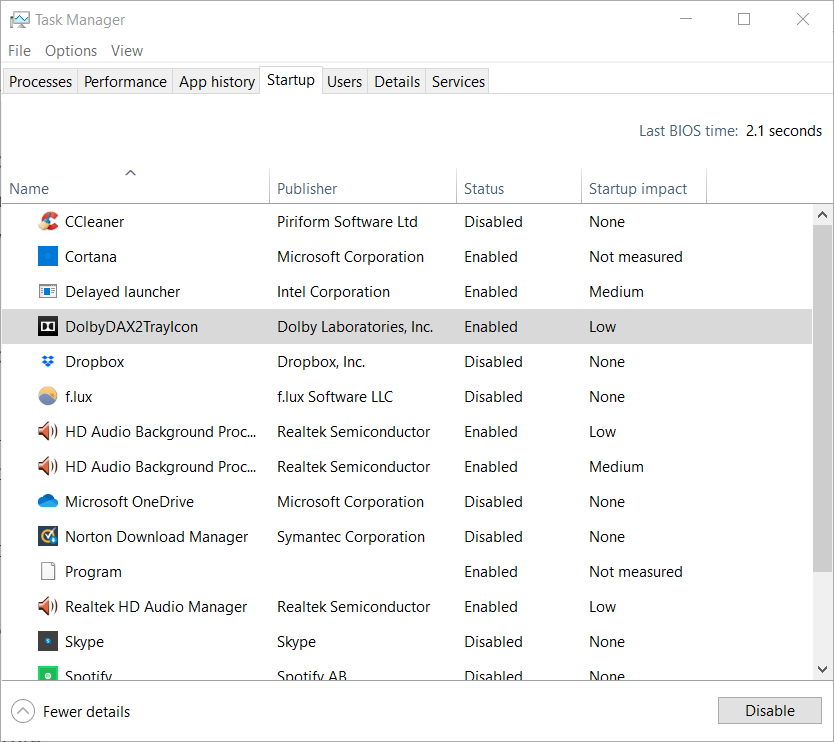Click the Norton Download Manager icon

click(x=48, y=536)
